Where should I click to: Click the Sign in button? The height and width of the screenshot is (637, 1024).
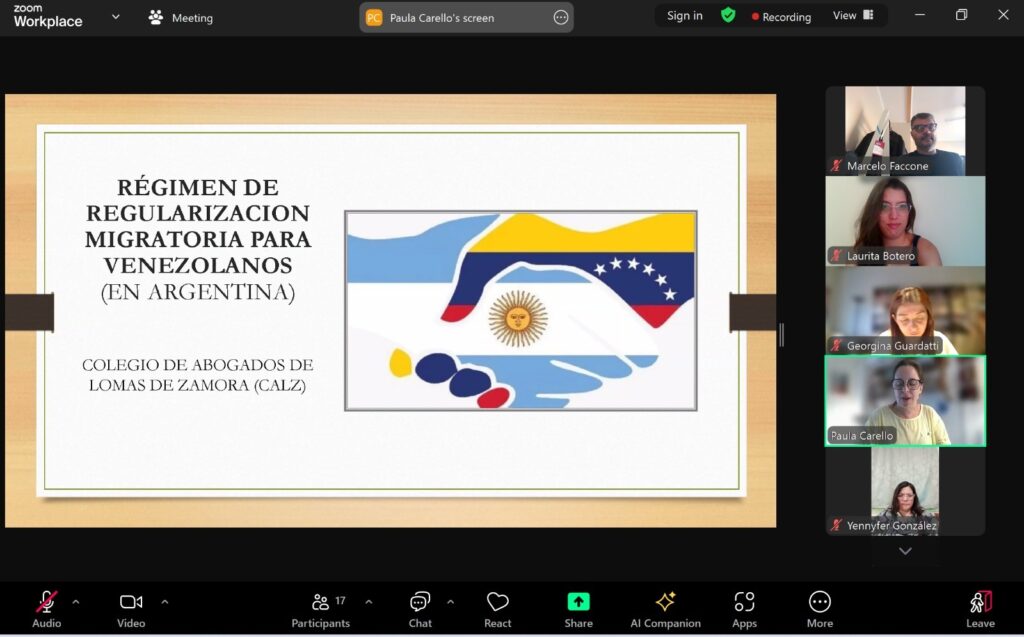(684, 16)
